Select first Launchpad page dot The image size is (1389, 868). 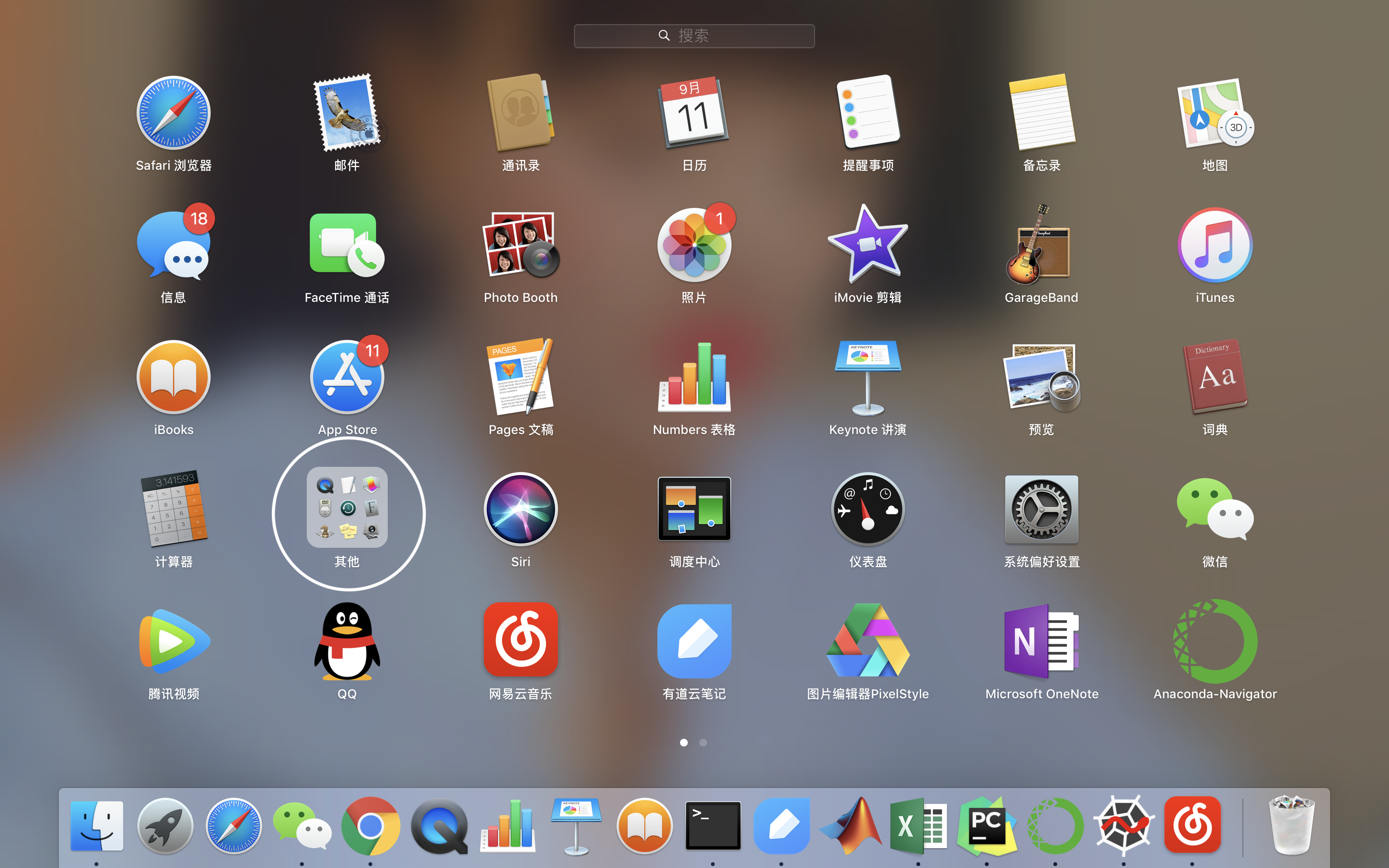pyautogui.click(x=683, y=742)
